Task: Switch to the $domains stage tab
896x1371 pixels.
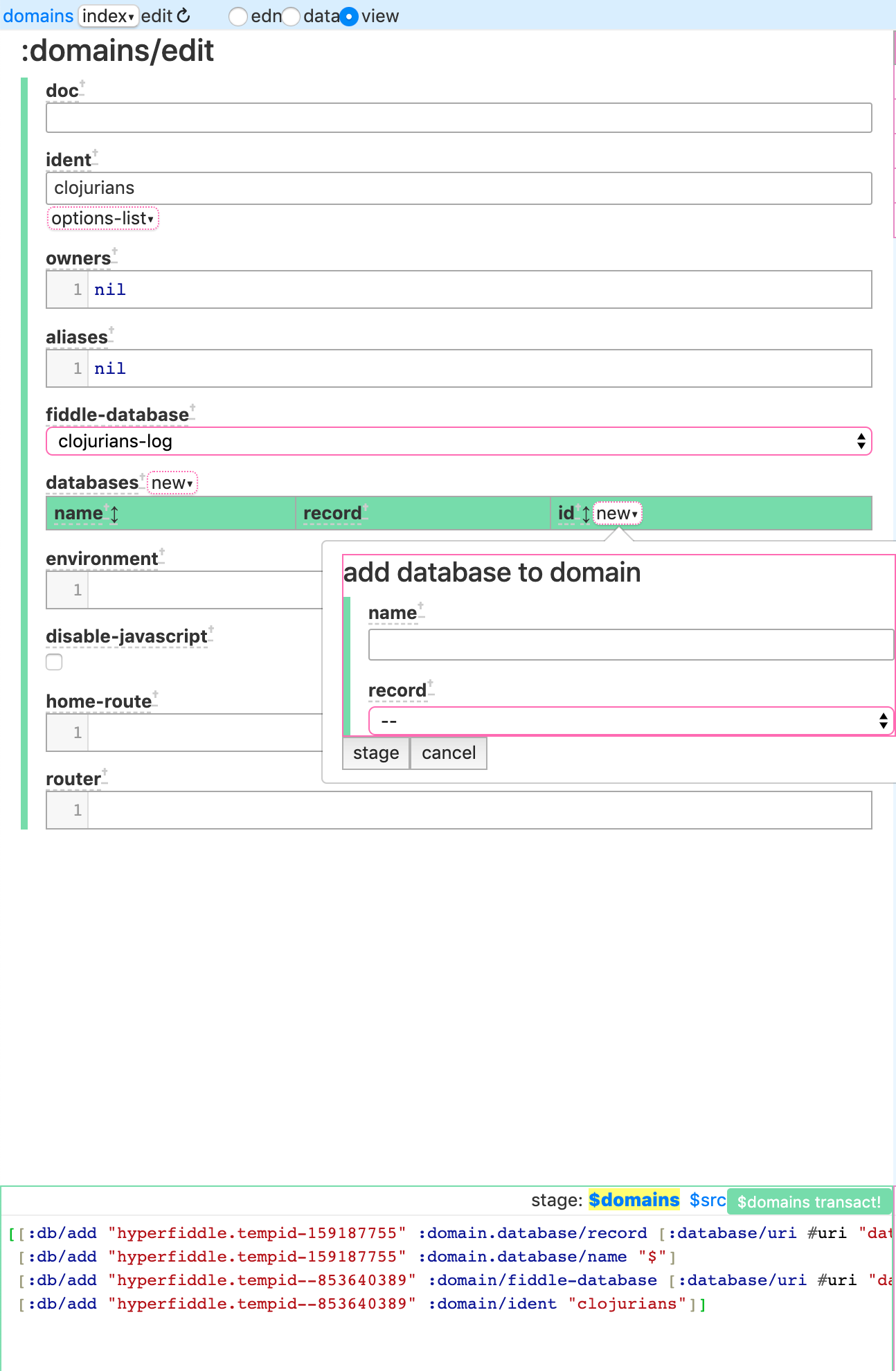Action: [634, 1200]
